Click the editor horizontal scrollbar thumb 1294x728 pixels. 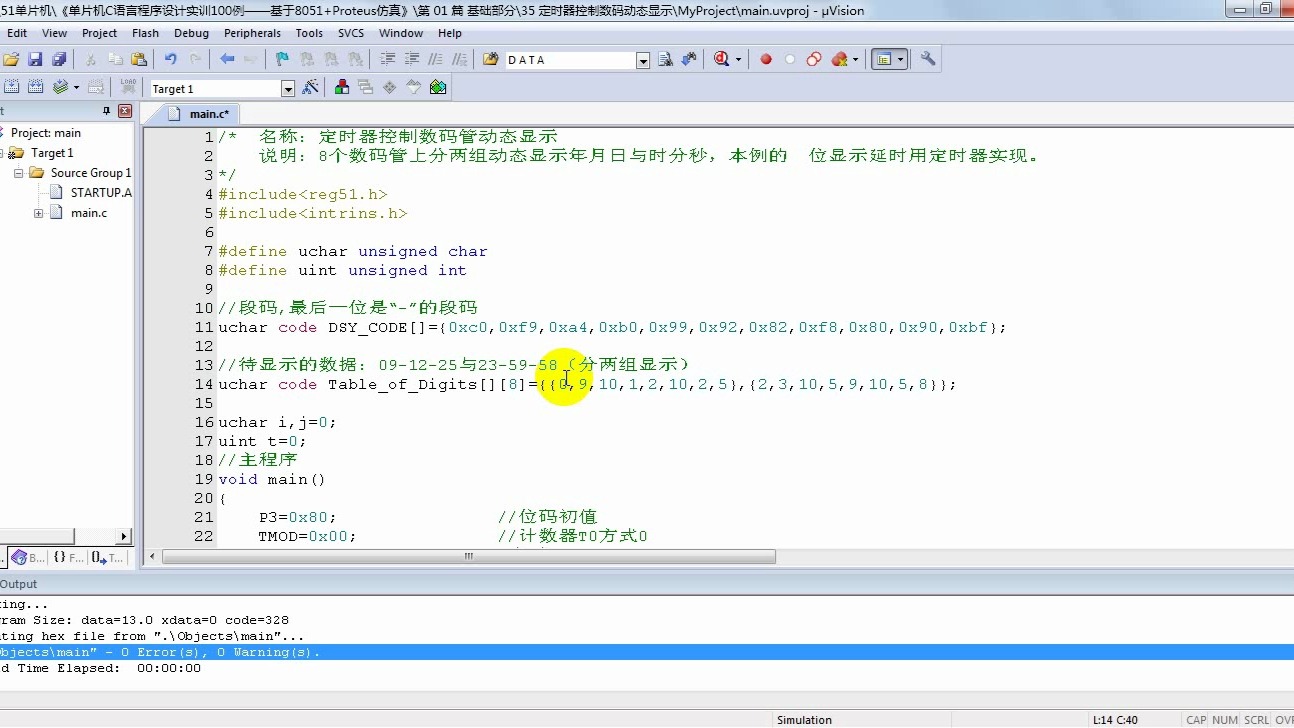point(468,556)
